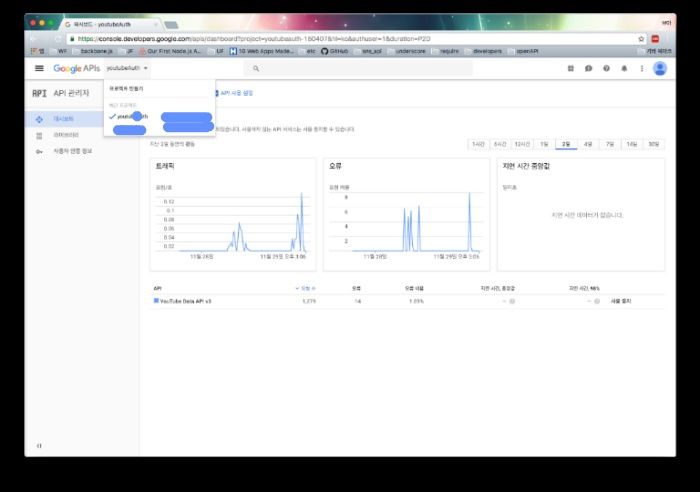Click the red browser extension icon
This screenshot has width=700, height=492.
655,39
